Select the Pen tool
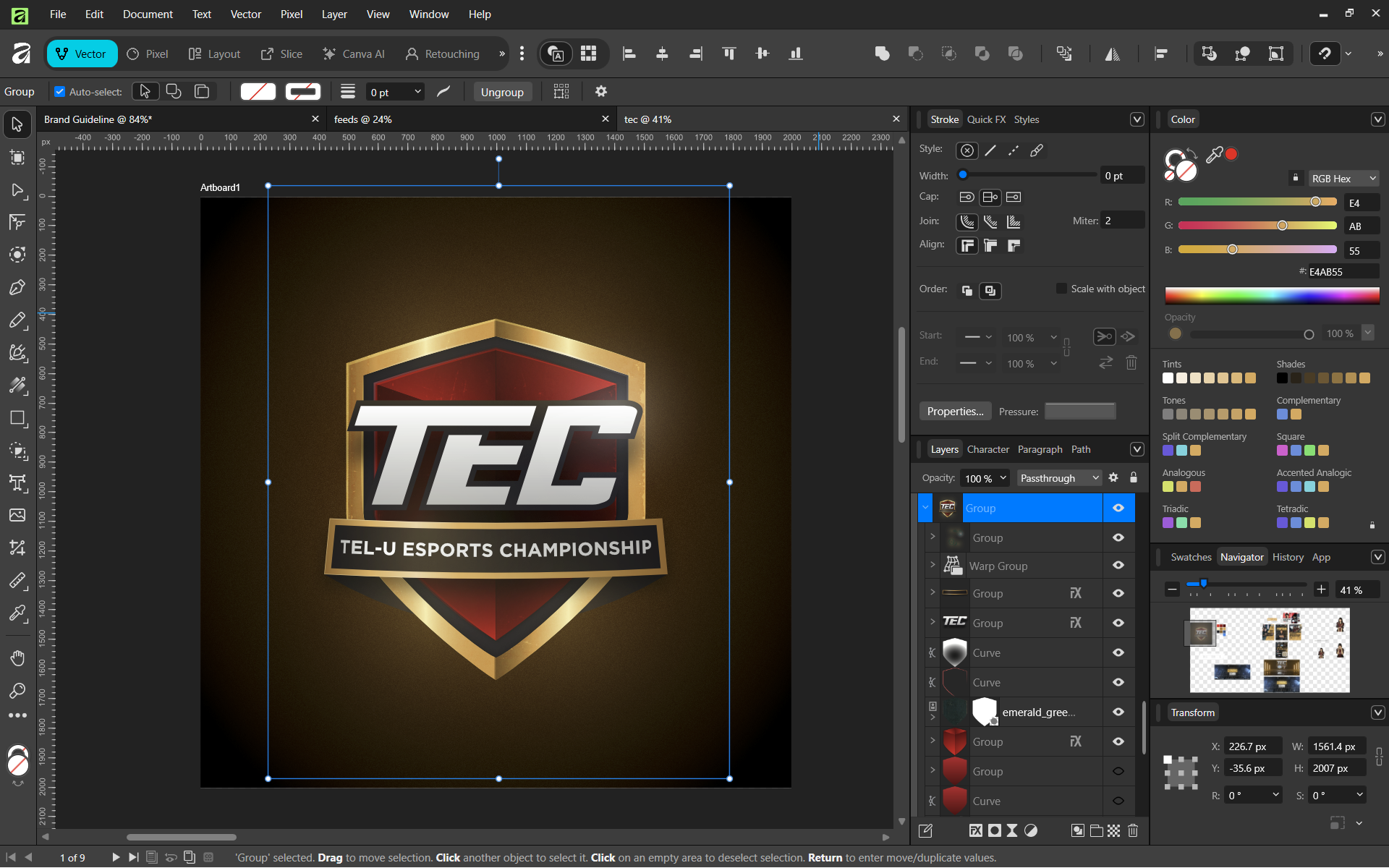Viewport: 1389px width, 868px height. 17,287
